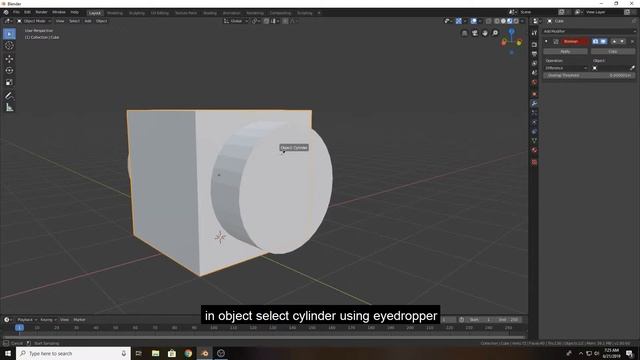This screenshot has width=640, height=360.
Task: Toggle Boolean modifier render visibility
Action: point(596,41)
